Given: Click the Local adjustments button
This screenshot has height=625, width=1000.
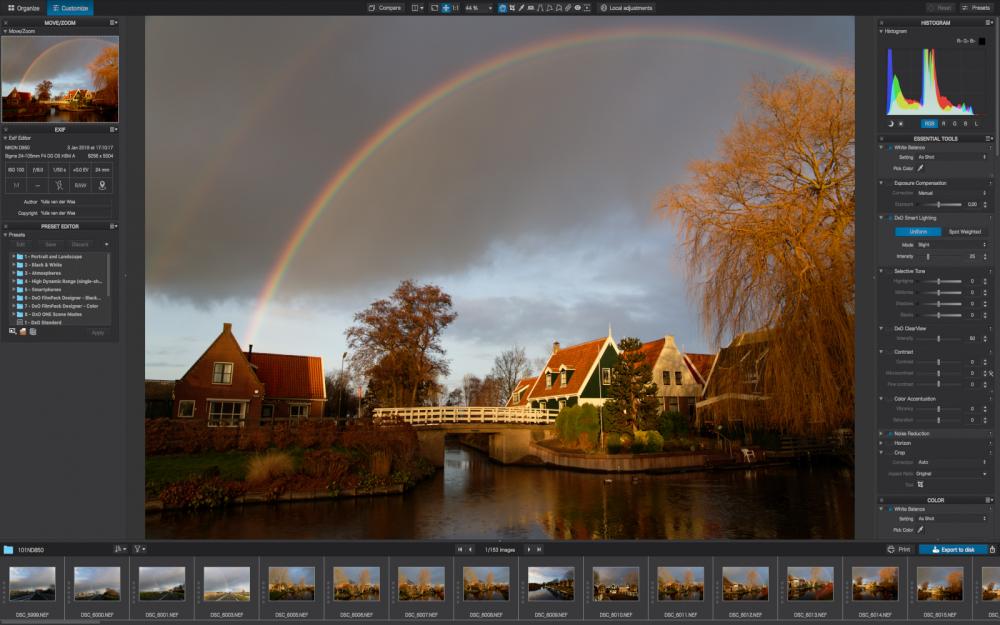Looking at the screenshot, I should click(626, 8).
